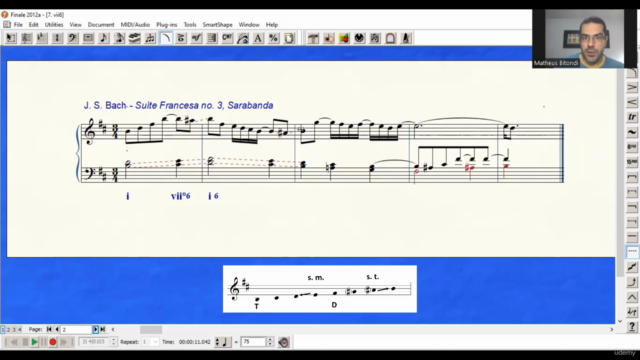The width and height of the screenshot is (640, 360).
Task: Choose the crescendo hairpin smart shape
Action: pos(632,102)
